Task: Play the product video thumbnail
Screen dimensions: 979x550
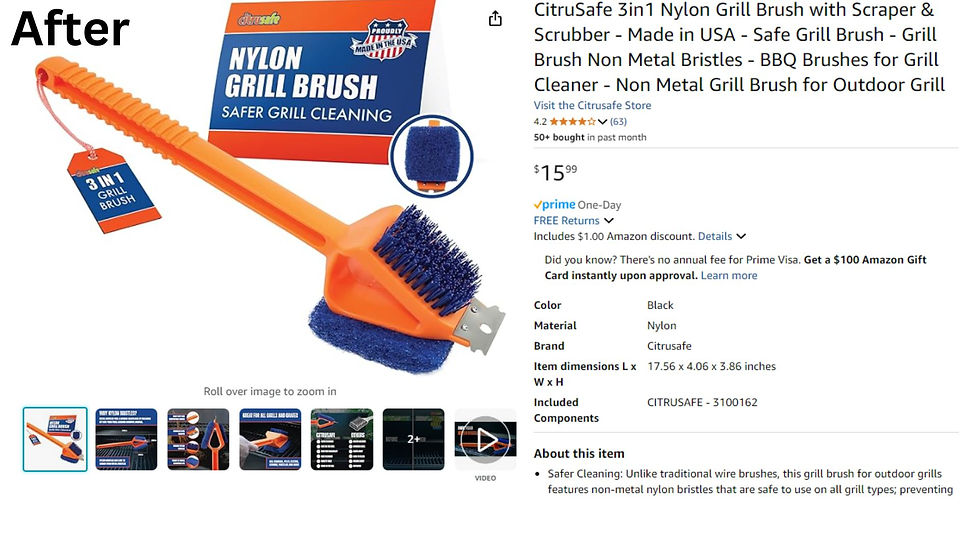Action: [485, 440]
